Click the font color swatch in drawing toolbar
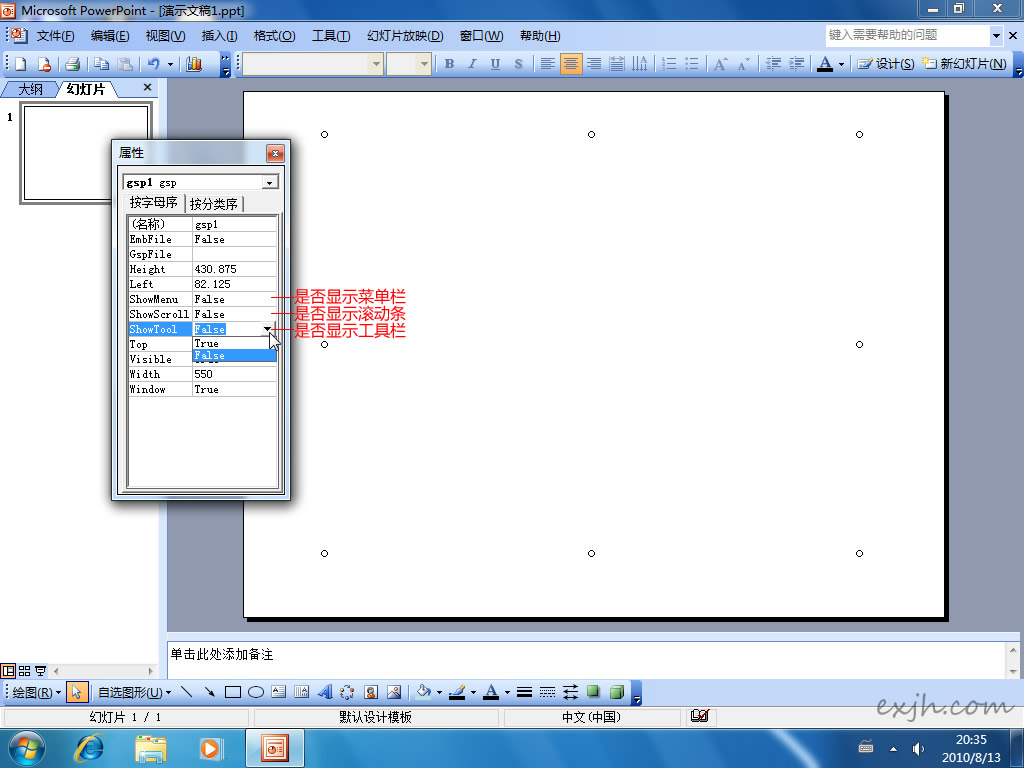 tap(490, 692)
